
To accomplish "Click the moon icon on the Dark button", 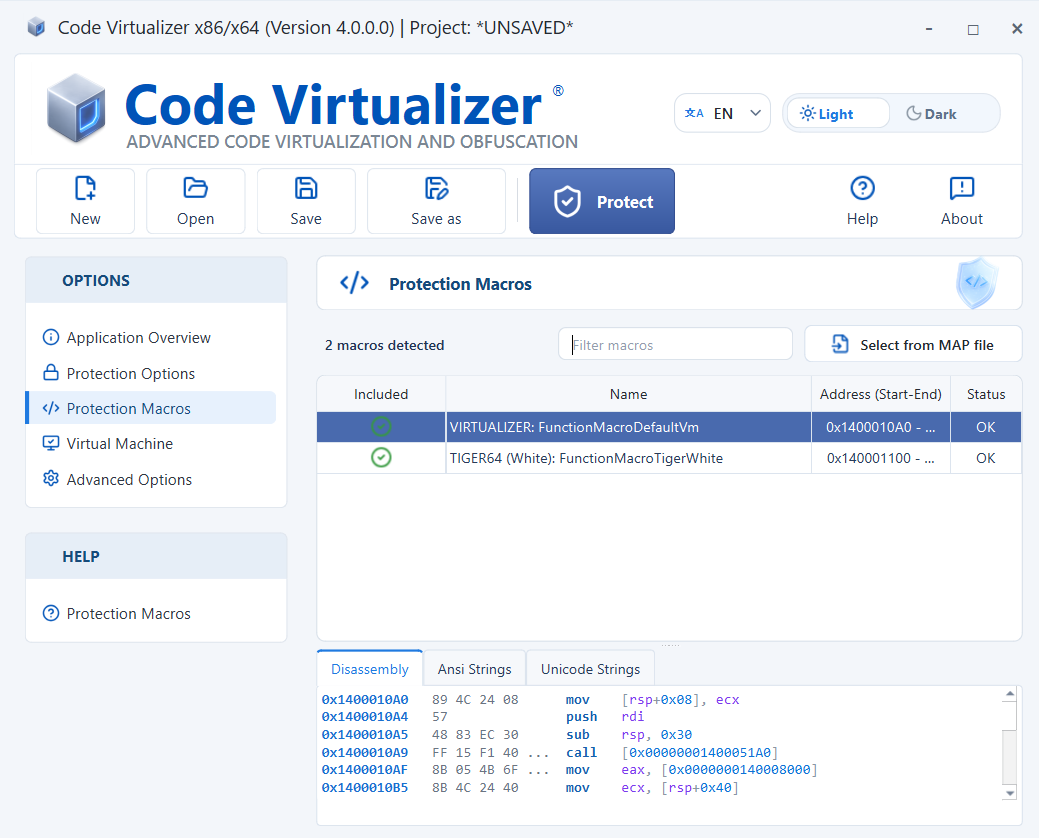I will (914, 113).
